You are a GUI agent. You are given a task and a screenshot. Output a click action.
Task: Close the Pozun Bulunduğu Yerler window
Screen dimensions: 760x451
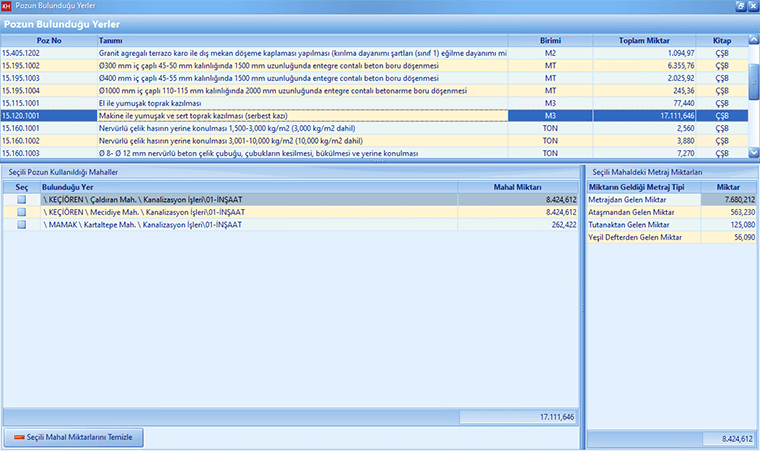(x=751, y=6)
